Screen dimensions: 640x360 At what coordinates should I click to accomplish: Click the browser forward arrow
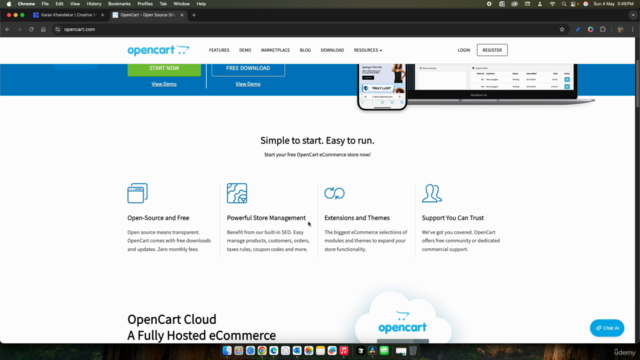pyautogui.click(x=19, y=29)
